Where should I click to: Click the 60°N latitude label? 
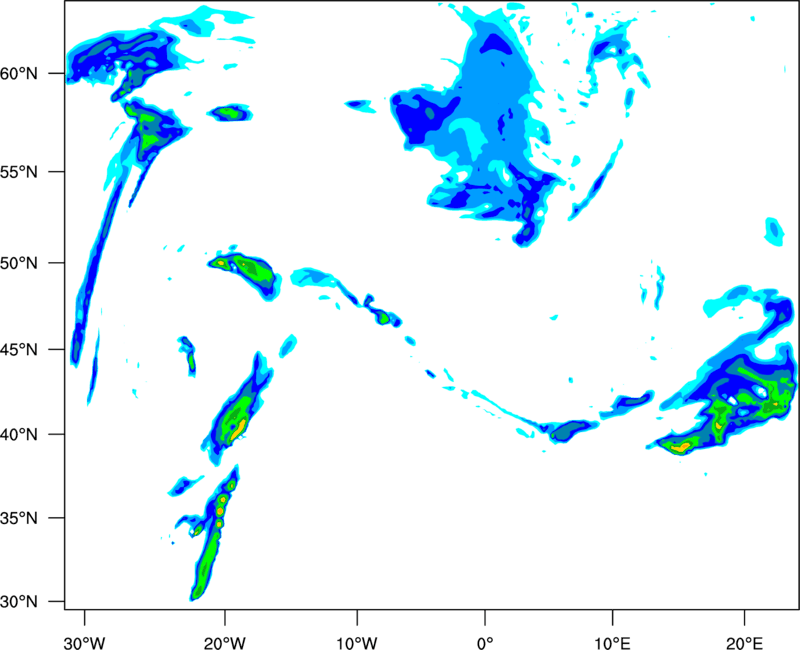[x=19, y=73]
